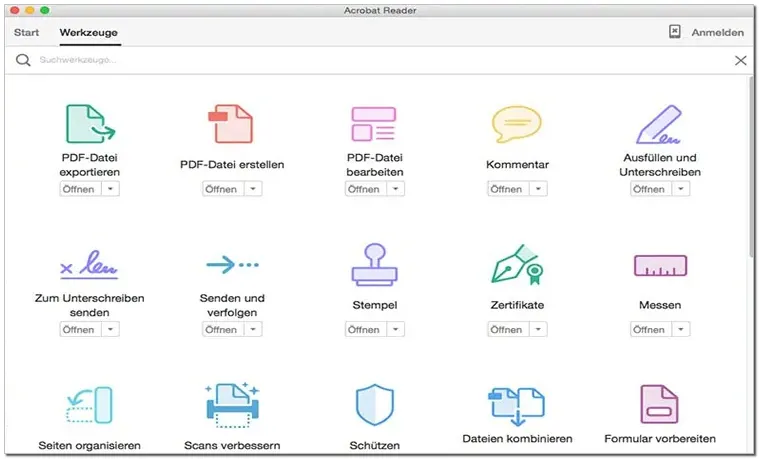Click the Seiten organisieren label
The image size is (759, 459).
tap(90, 445)
